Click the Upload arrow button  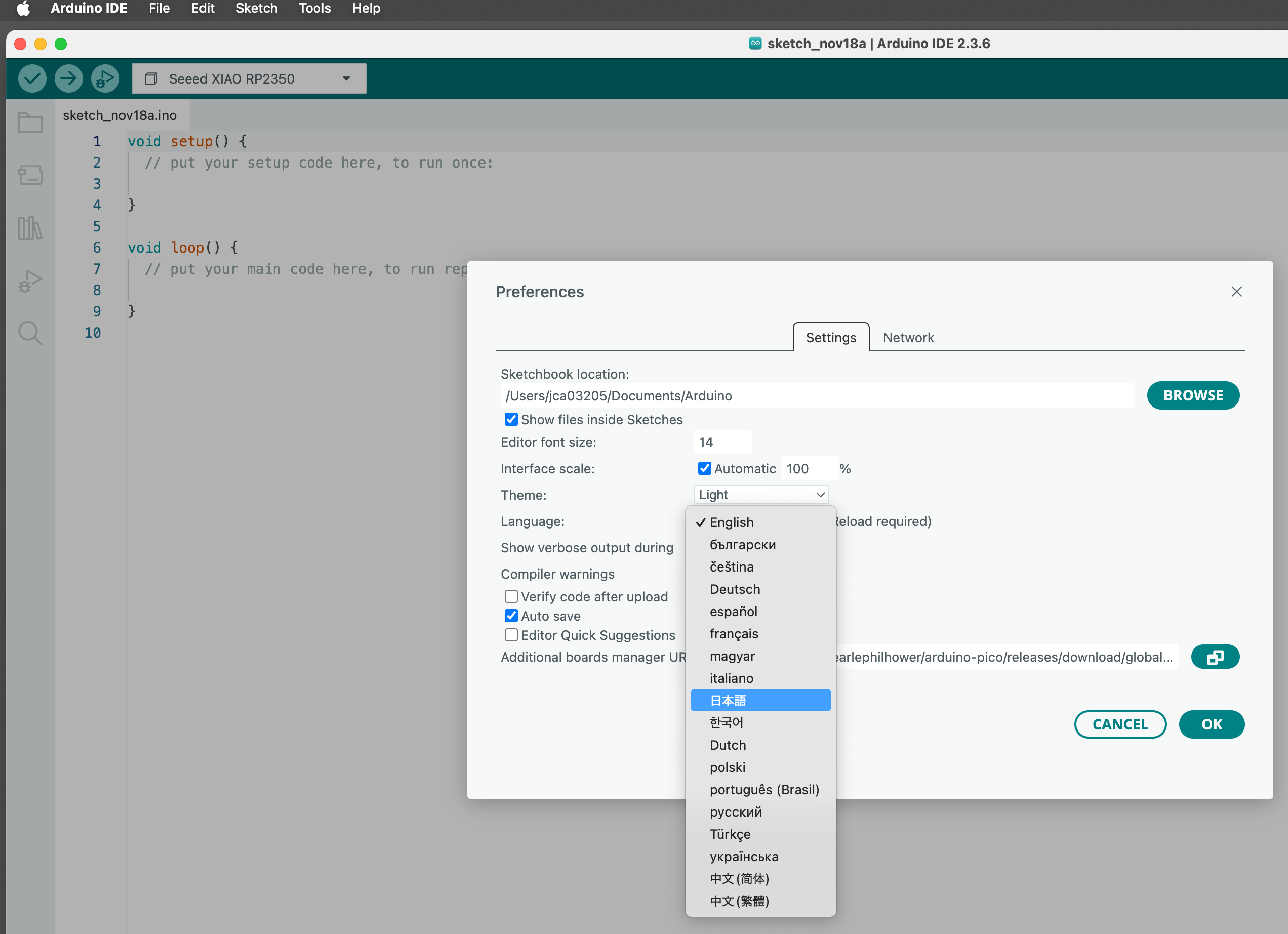coord(69,78)
